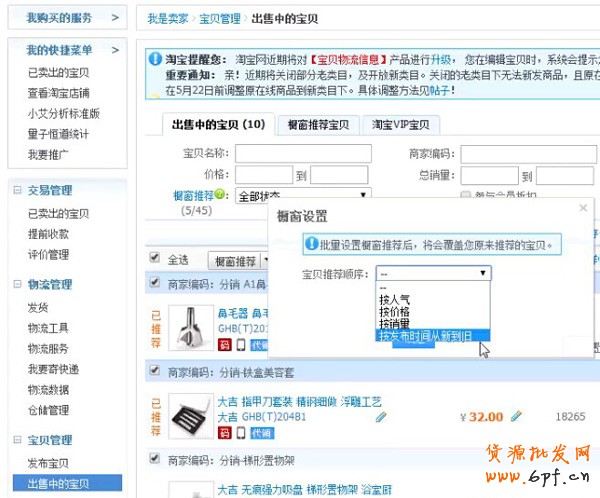Screen dimensions: 600x498
Task: Click the blue info icon in 淘宝提醒您 notice
Action: pyautogui.click(x=155, y=59)
